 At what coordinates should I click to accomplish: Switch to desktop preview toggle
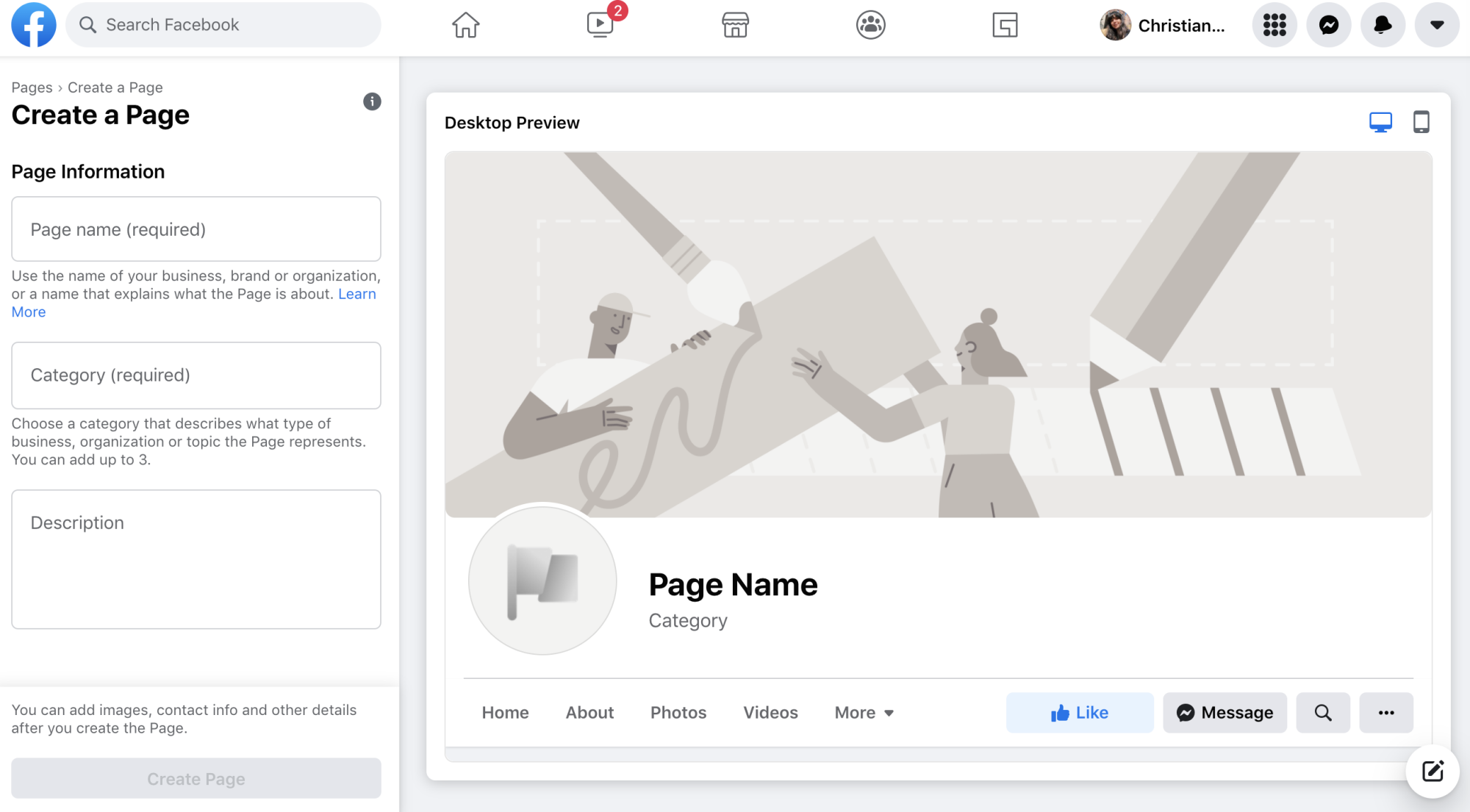1380,121
